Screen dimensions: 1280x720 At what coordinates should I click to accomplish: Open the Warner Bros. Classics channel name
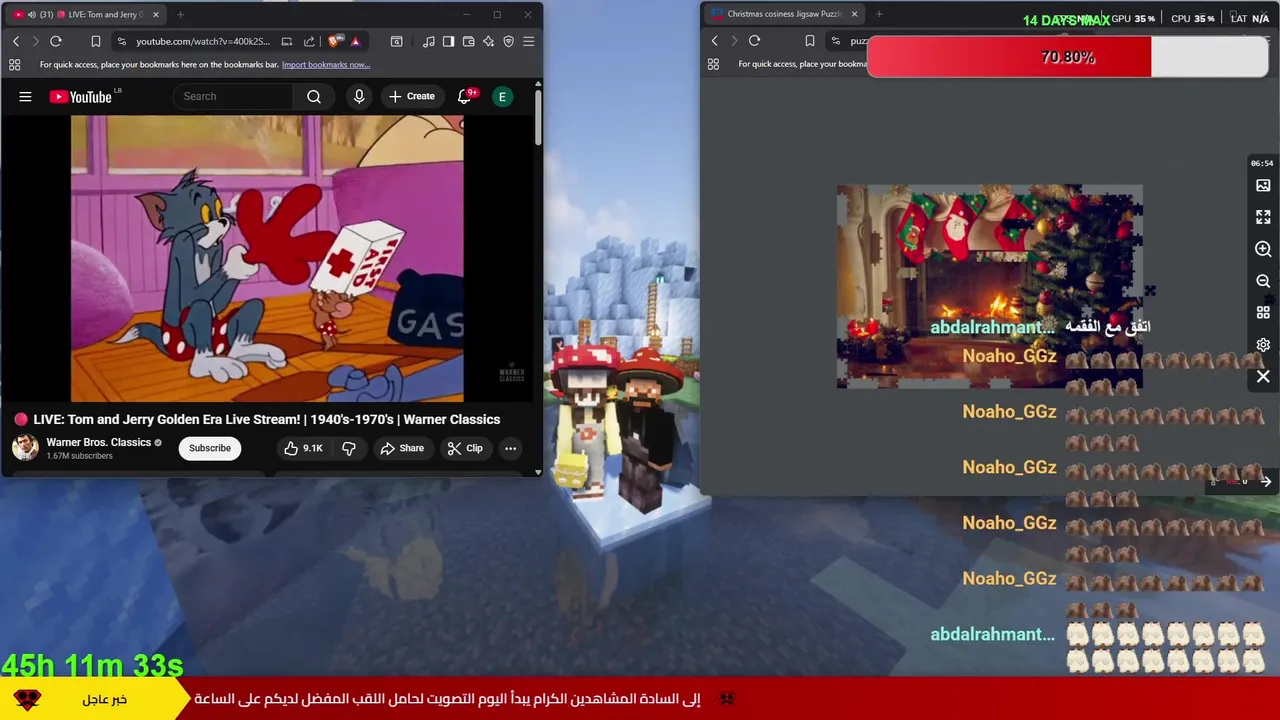tap(99, 442)
